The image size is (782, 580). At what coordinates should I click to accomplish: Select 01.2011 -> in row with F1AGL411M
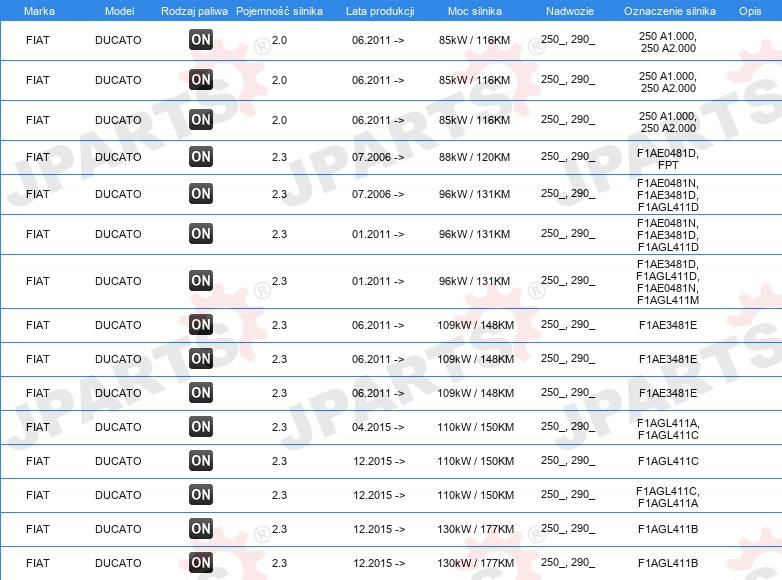378,281
